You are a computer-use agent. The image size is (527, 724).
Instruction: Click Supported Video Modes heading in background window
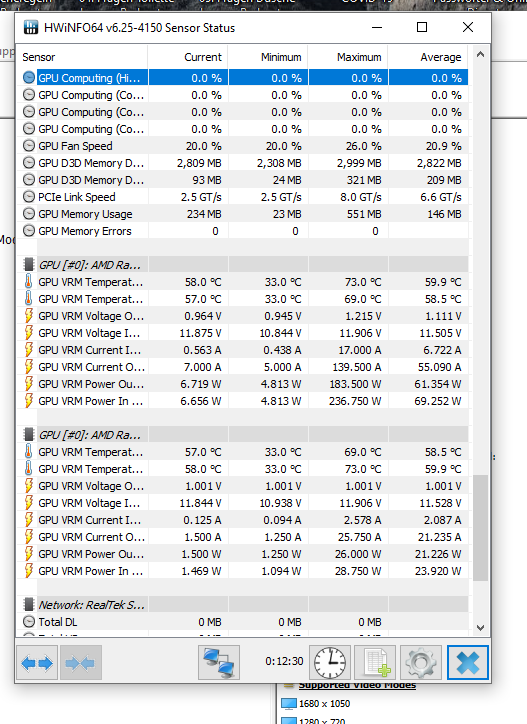(x=357, y=685)
